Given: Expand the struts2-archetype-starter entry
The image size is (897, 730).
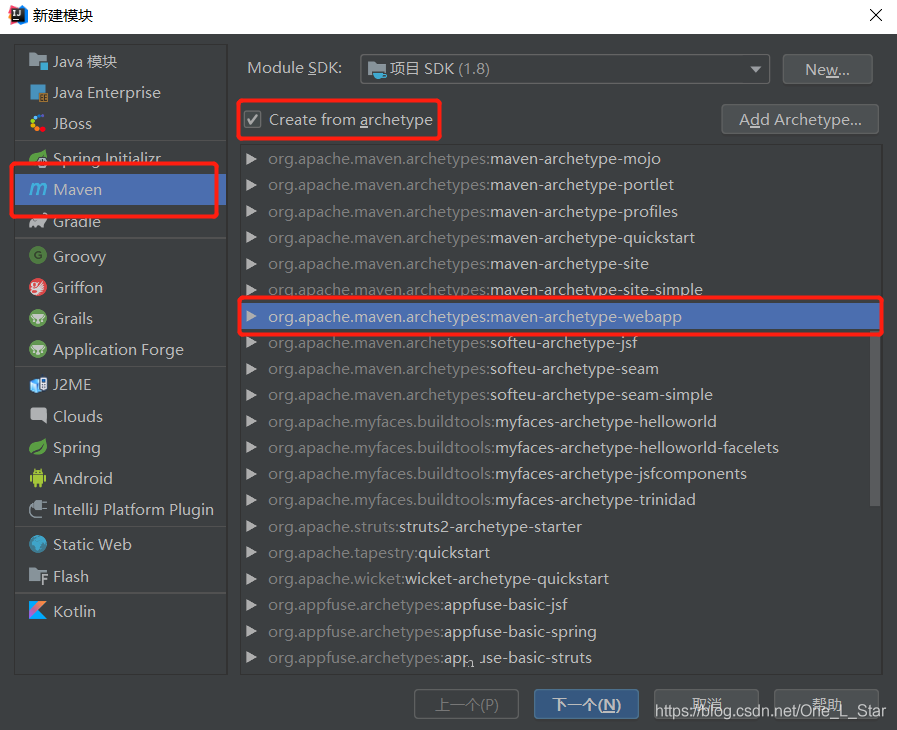Looking at the screenshot, I should [x=251, y=526].
